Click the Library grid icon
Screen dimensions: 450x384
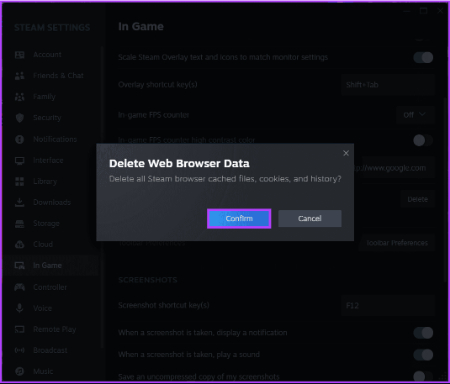[20, 181]
